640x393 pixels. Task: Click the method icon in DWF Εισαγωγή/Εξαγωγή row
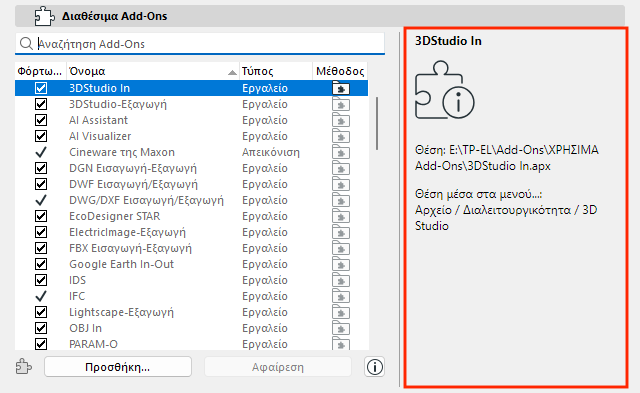click(x=341, y=184)
